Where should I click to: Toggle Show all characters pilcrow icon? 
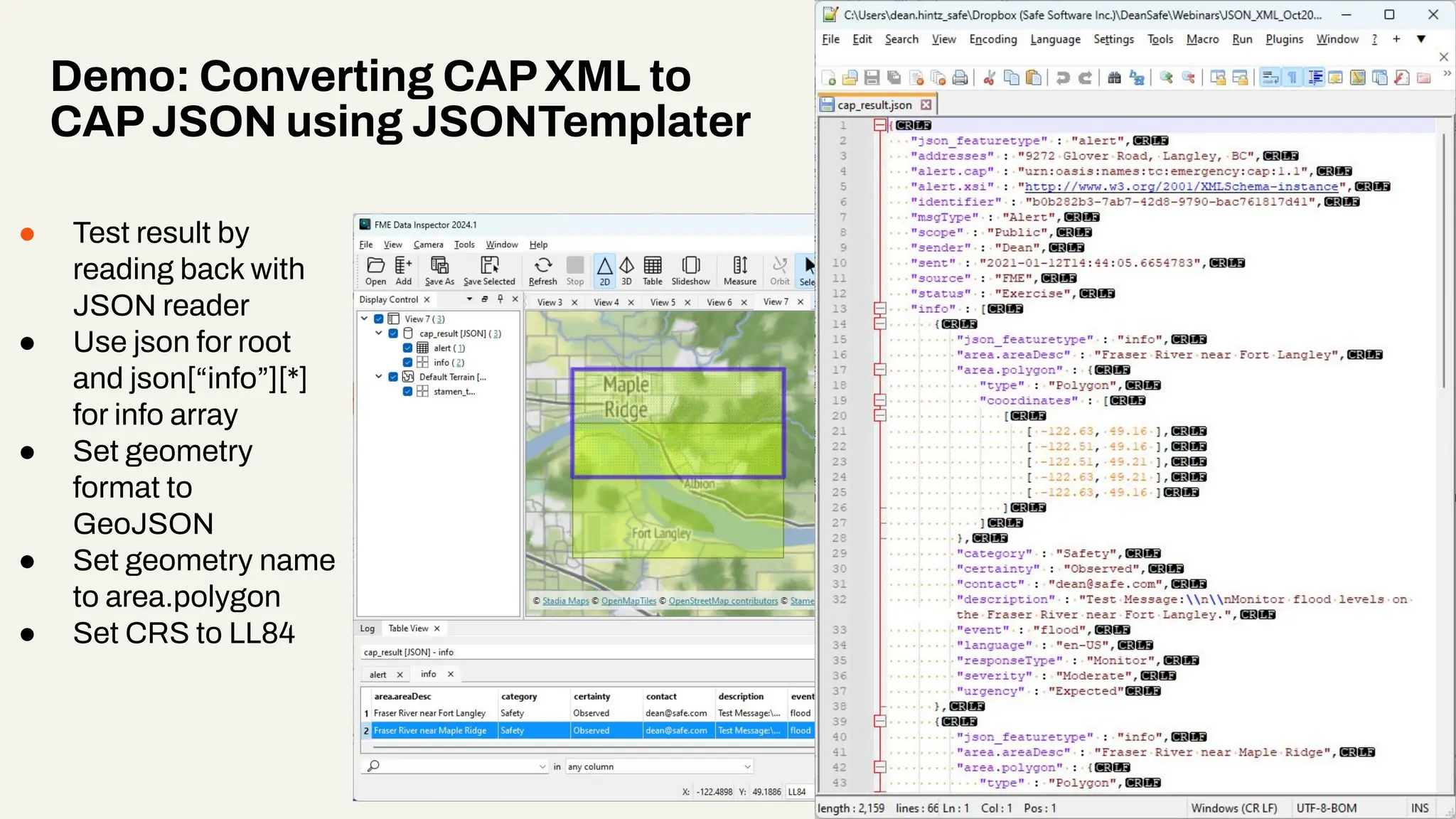[1292, 77]
